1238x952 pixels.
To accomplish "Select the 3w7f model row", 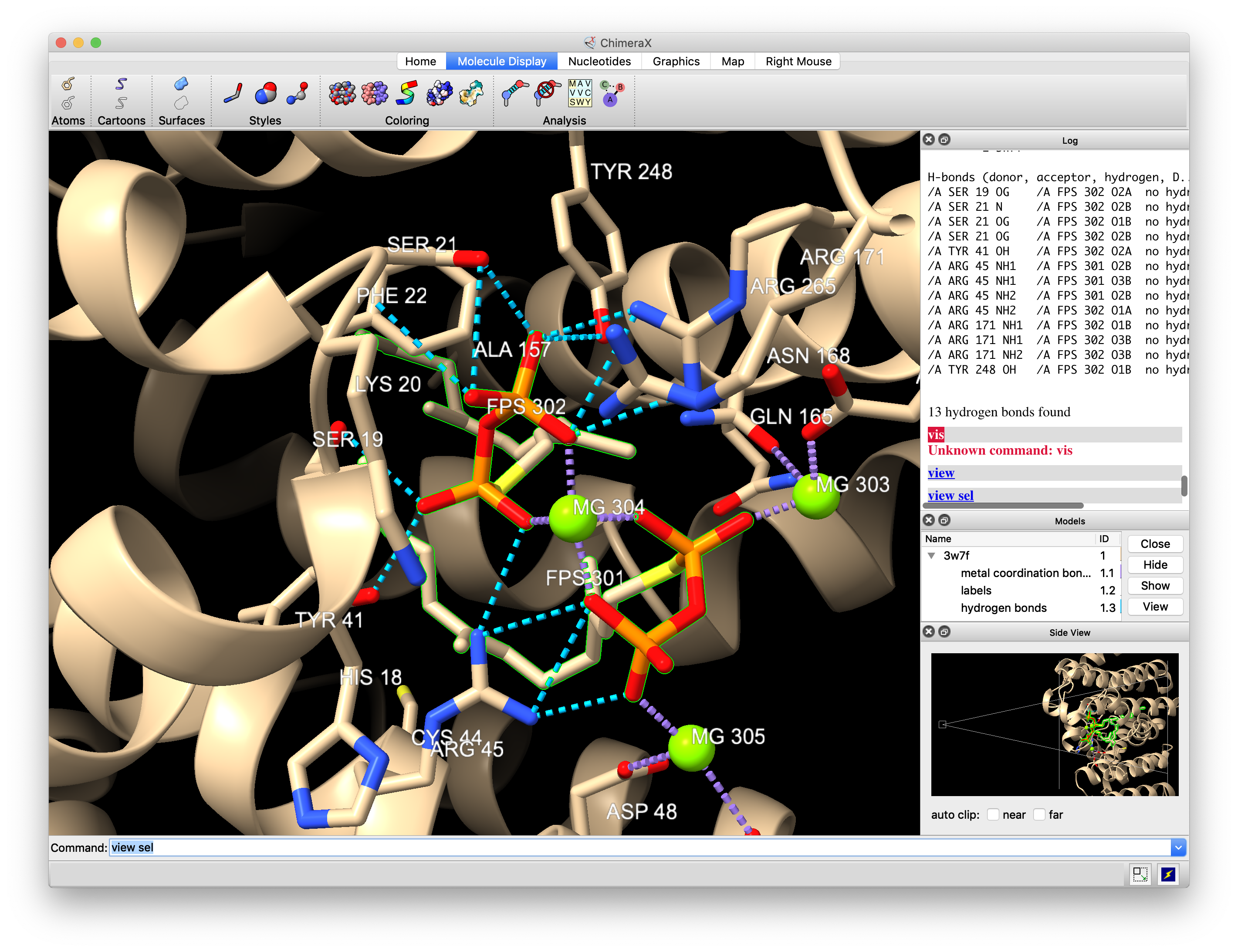I will click(1022, 556).
